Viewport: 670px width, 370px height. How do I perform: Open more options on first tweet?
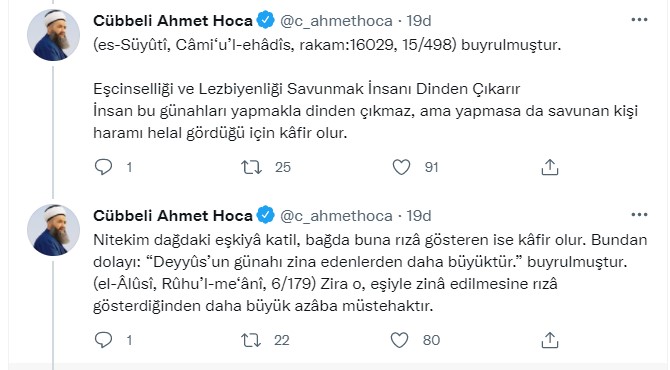click(639, 20)
